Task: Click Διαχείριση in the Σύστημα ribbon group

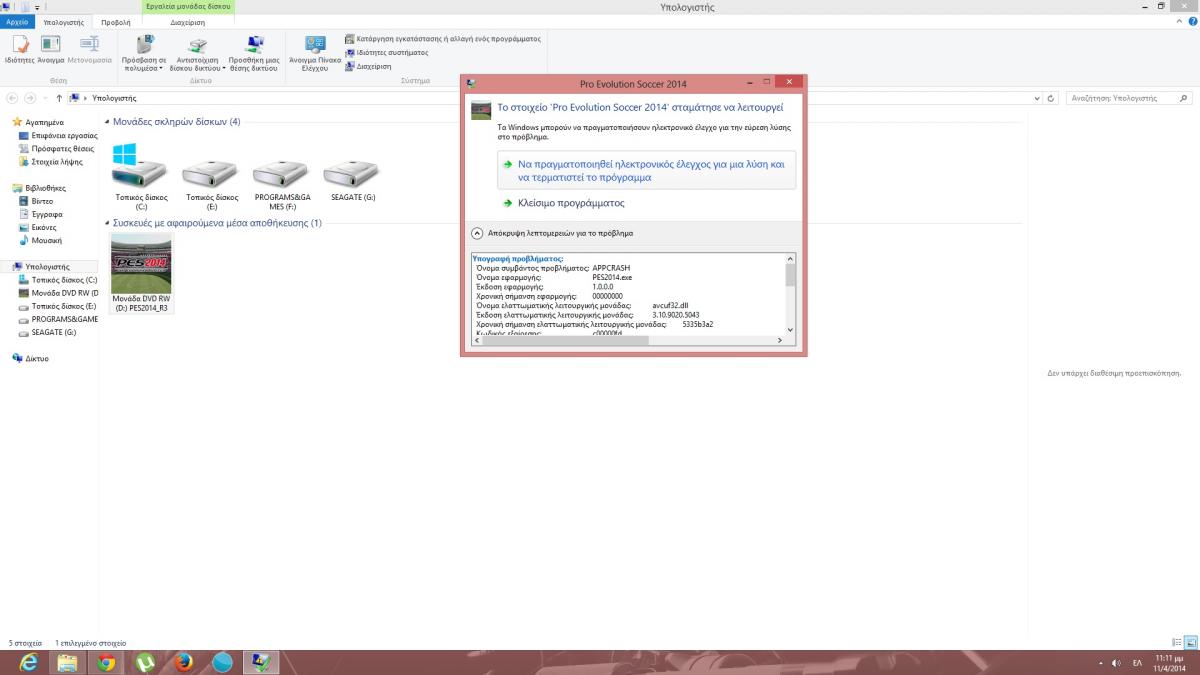Action: pyautogui.click(x=368, y=66)
